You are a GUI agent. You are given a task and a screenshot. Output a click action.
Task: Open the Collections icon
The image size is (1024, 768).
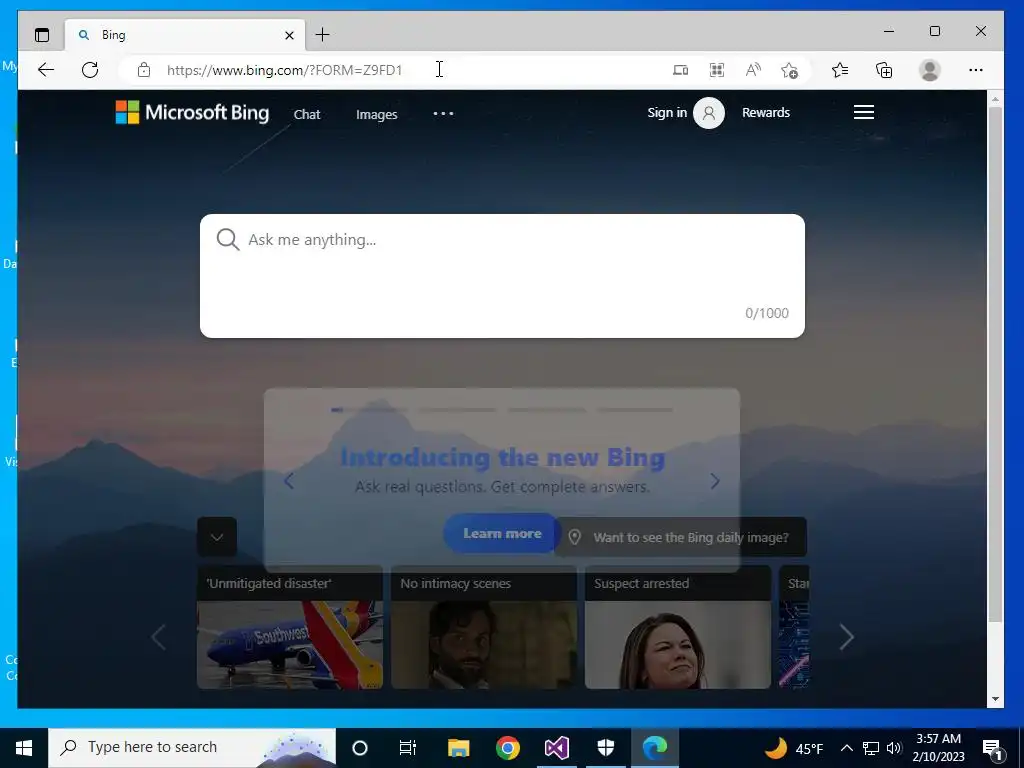tap(884, 70)
